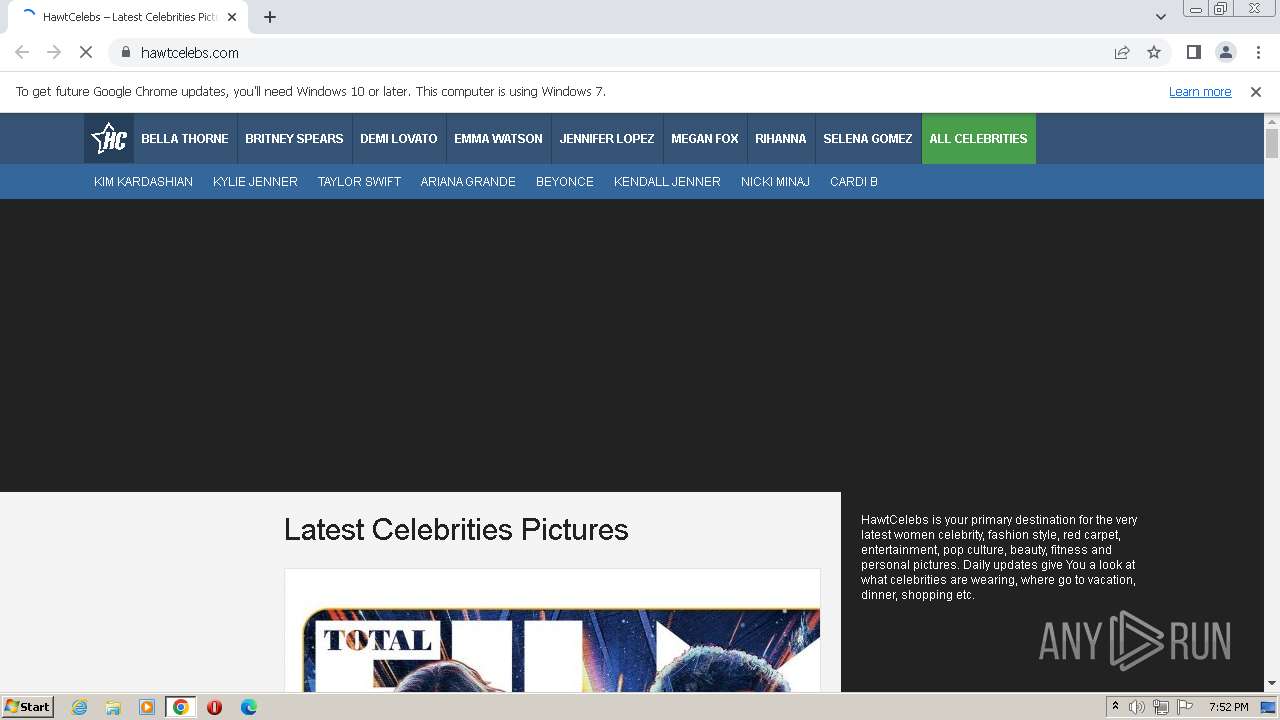Dismiss the Chrome update notification bar
The width and height of the screenshot is (1280, 720).
pos(1255,92)
